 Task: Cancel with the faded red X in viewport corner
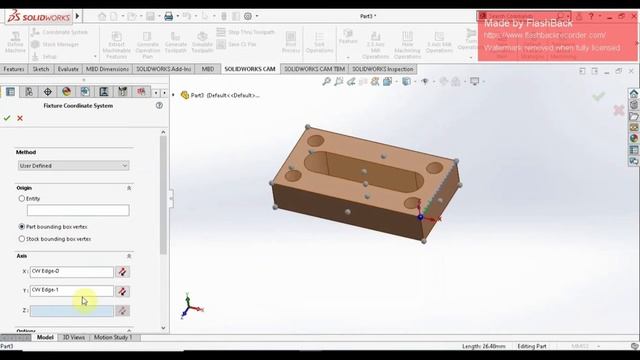[619, 110]
